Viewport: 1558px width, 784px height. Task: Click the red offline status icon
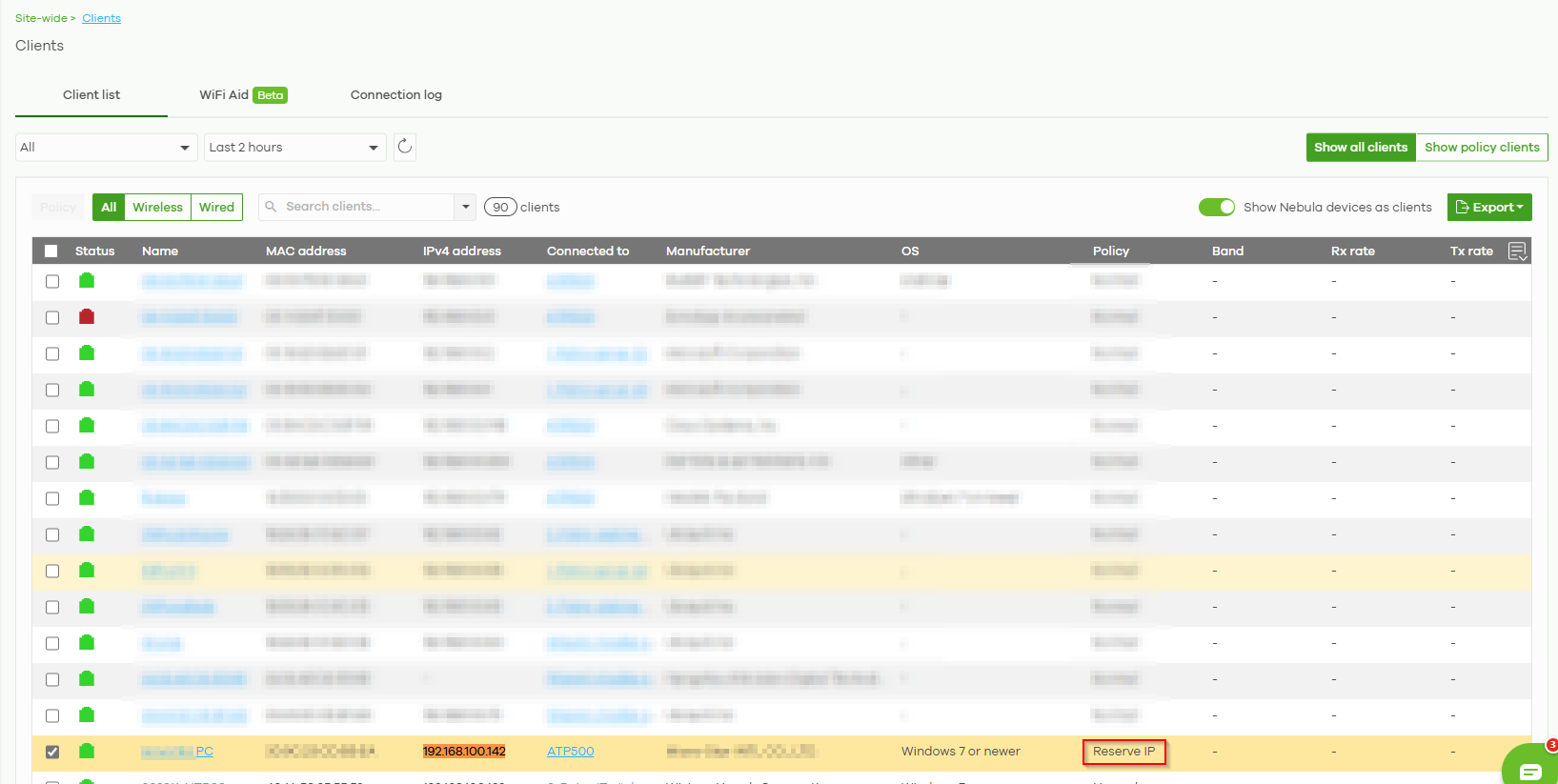(87, 316)
